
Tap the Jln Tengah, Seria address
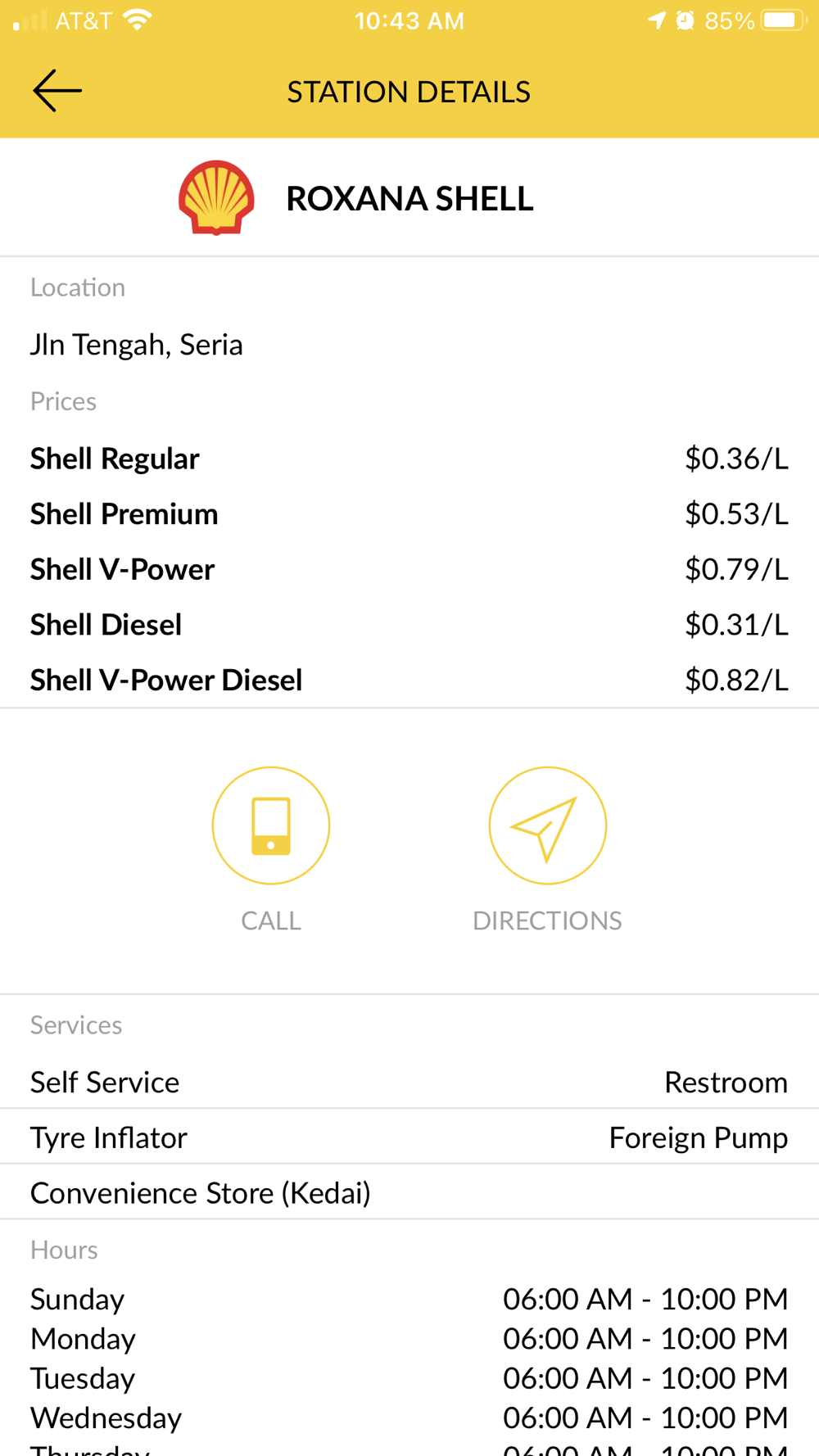pyautogui.click(x=137, y=345)
